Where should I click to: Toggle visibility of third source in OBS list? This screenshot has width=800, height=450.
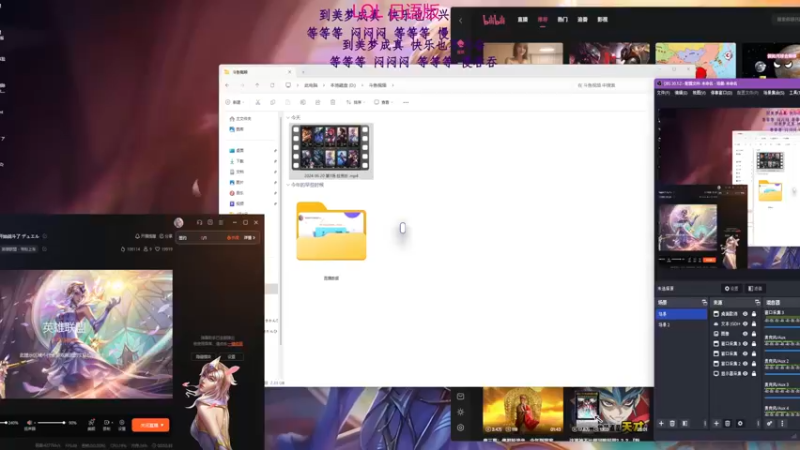(745, 334)
